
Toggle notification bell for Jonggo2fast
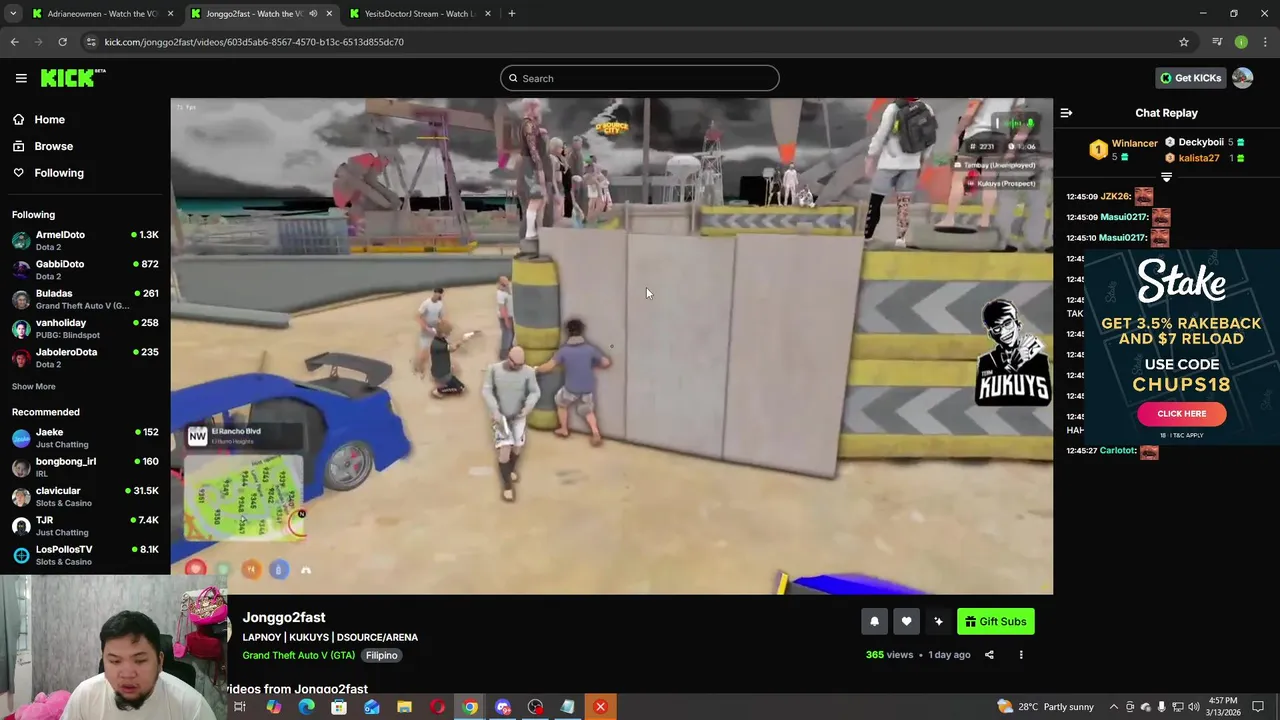(874, 621)
